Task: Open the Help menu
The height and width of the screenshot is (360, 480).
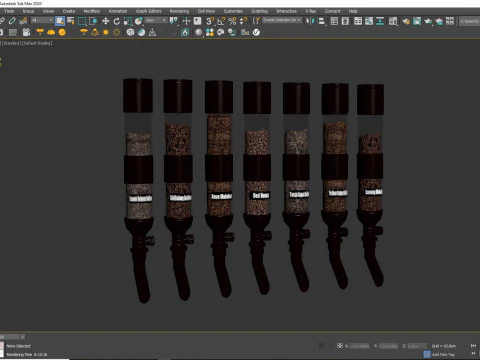Action: coord(353,11)
